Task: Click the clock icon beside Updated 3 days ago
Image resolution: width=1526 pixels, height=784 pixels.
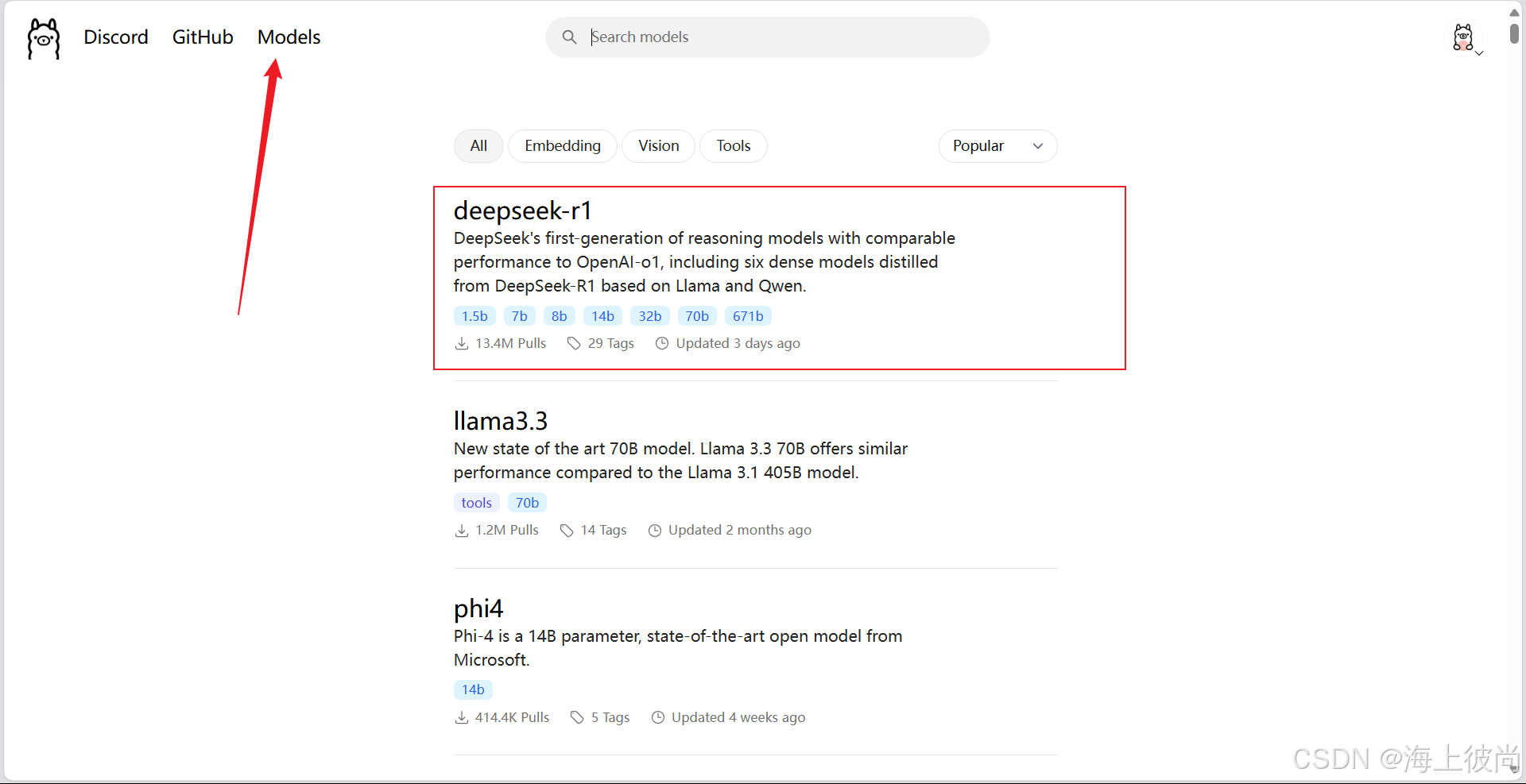Action: point(663,343)
